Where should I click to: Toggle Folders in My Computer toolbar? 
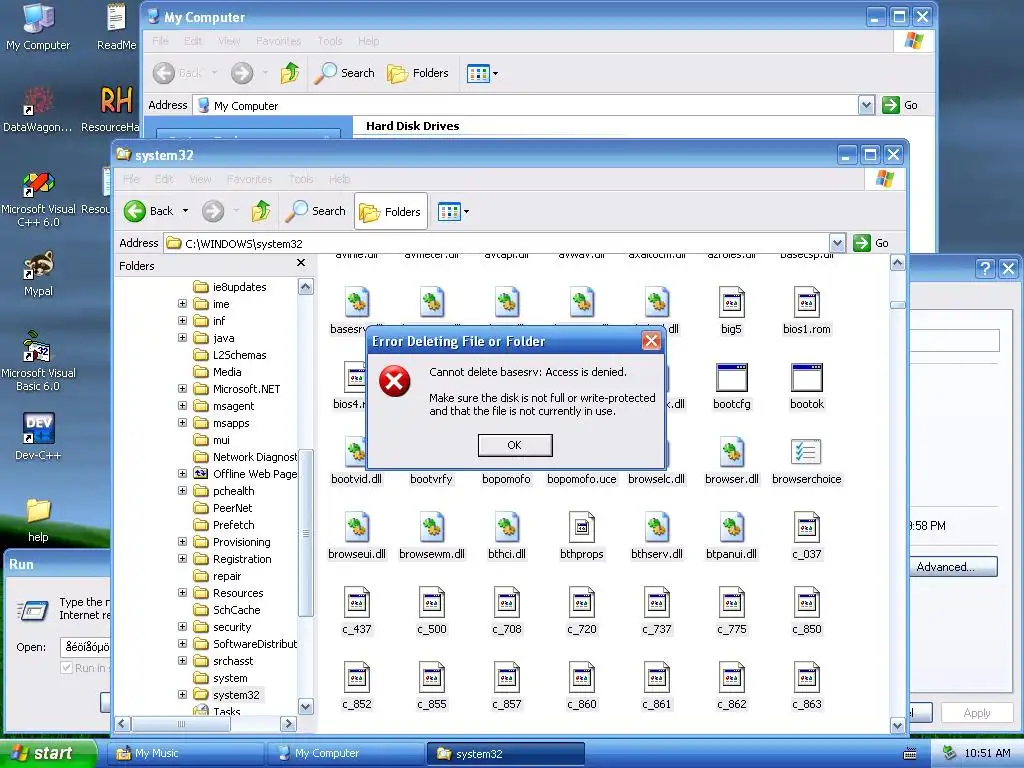click(x=418, y=73)
